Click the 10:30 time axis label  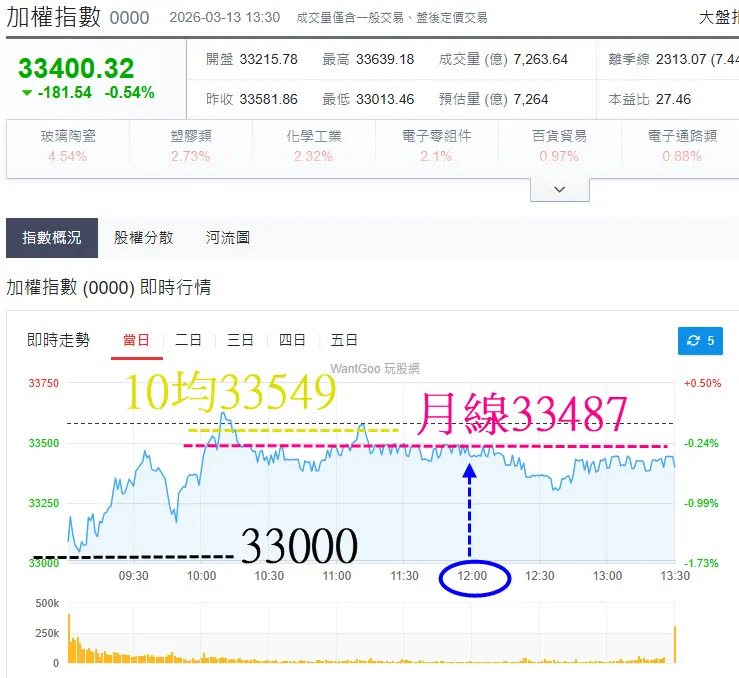(x=269, y=576)
